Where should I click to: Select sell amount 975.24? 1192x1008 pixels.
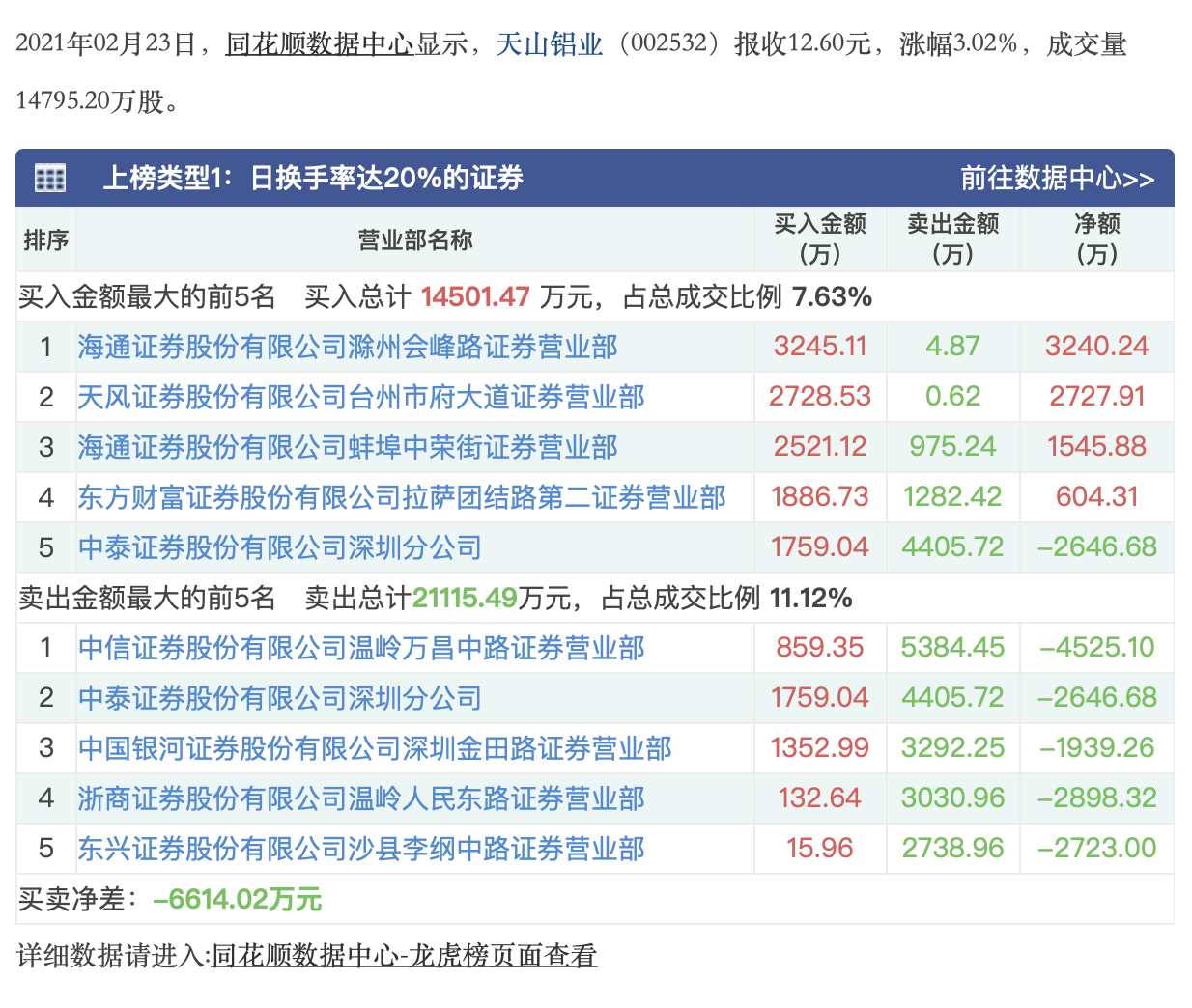click(952, 447)
